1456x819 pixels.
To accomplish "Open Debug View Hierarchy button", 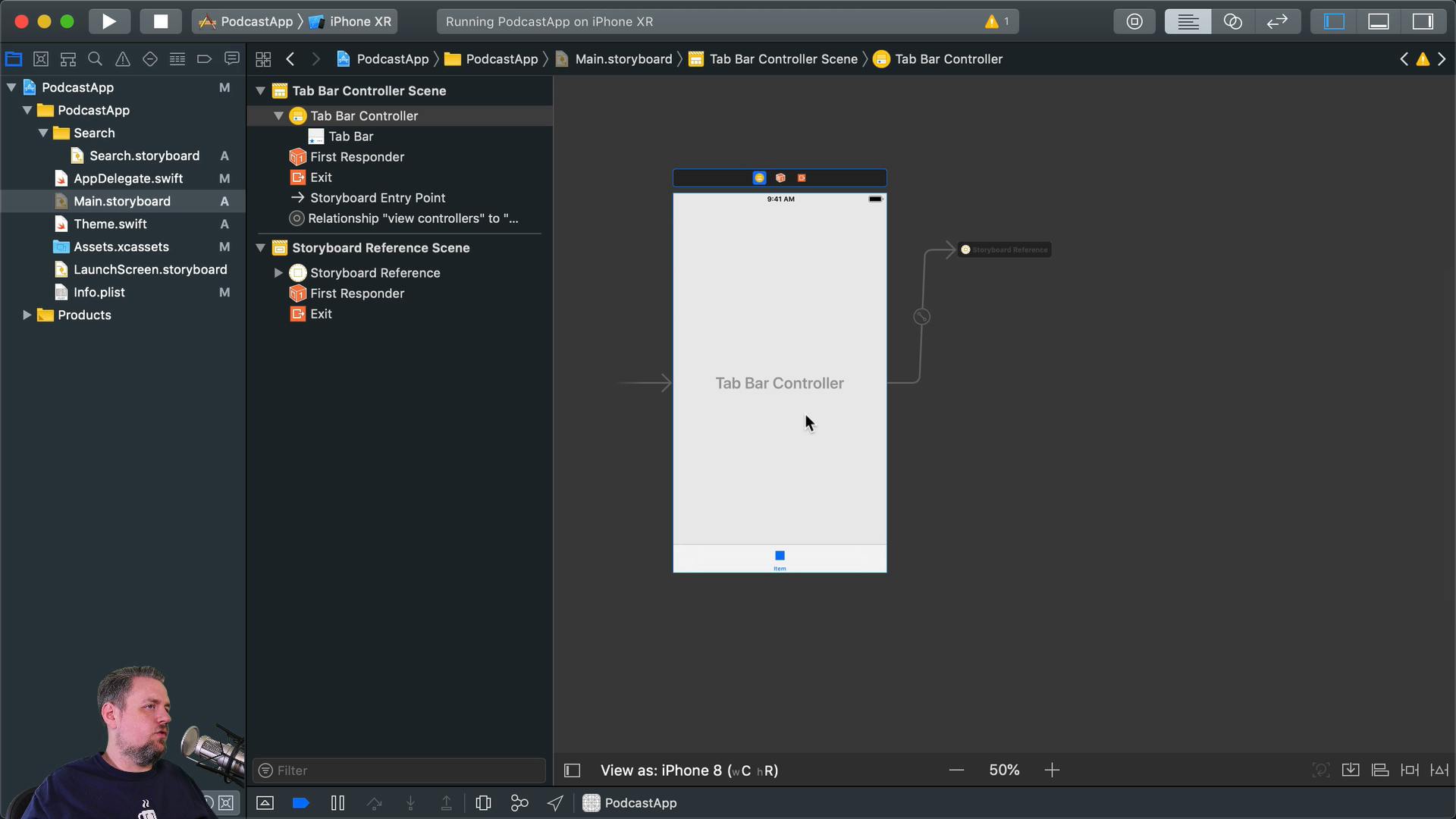I will 483,803.
